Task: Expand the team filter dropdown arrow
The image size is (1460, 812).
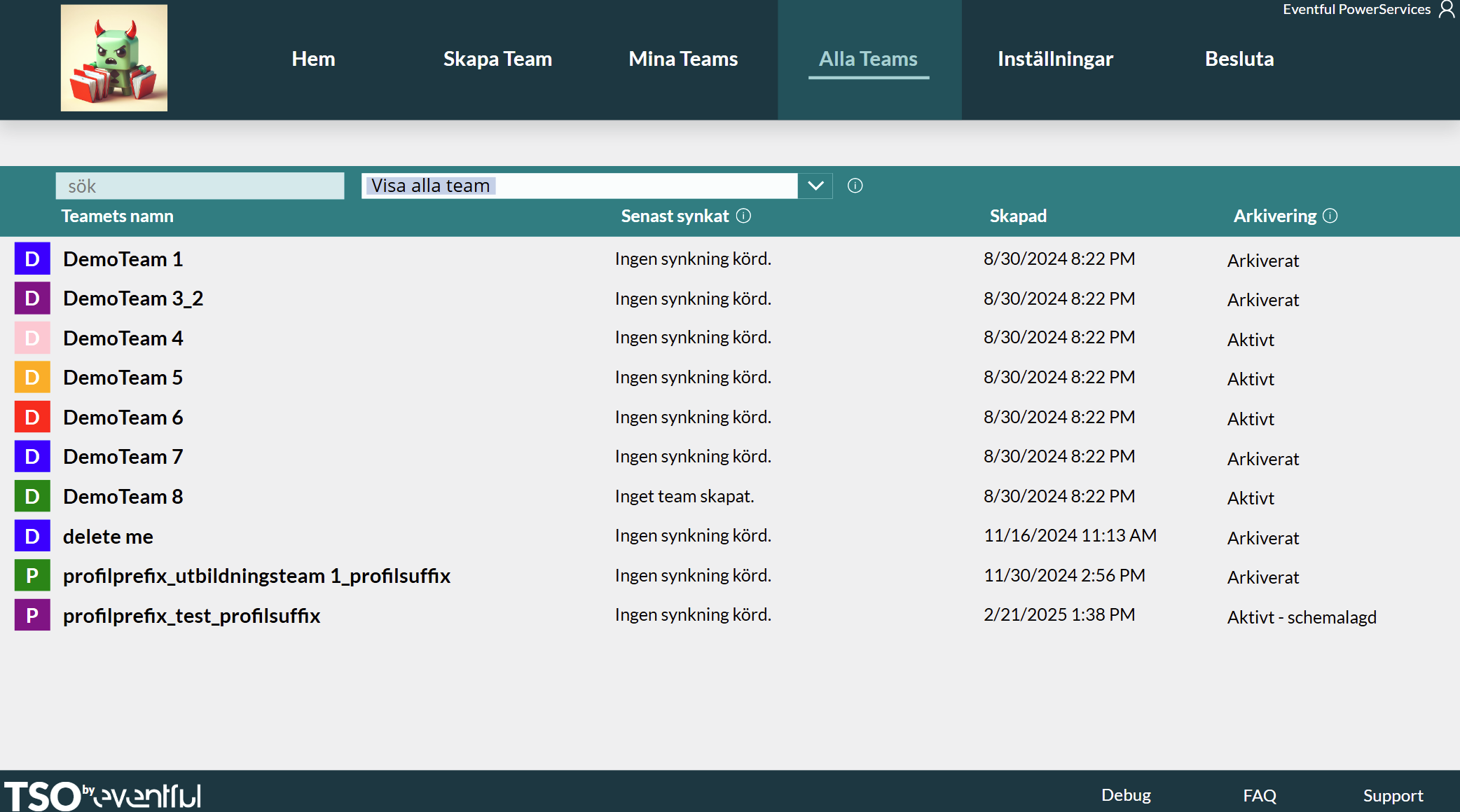Action: (x=815, y=186)
